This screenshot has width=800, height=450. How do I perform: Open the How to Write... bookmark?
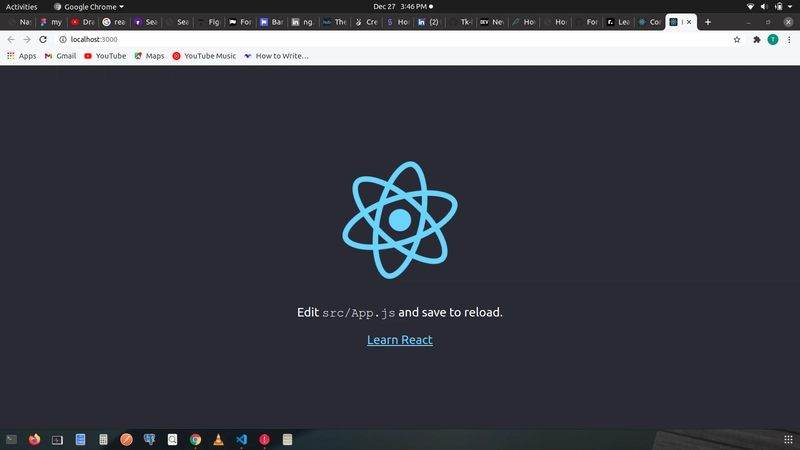click(276, 56)
